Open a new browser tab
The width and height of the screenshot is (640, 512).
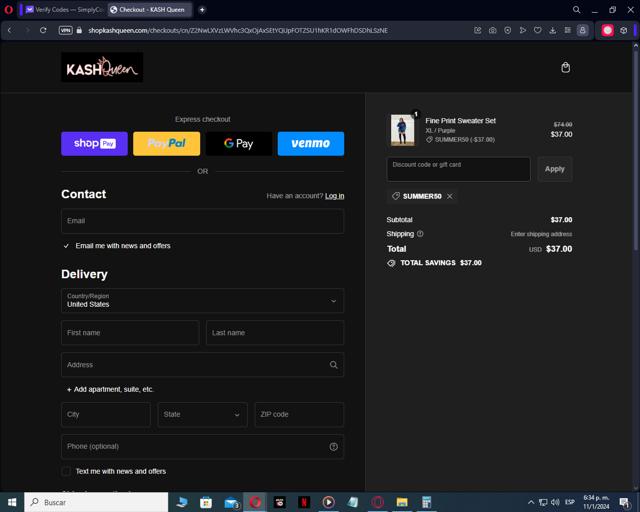[202, 9]
